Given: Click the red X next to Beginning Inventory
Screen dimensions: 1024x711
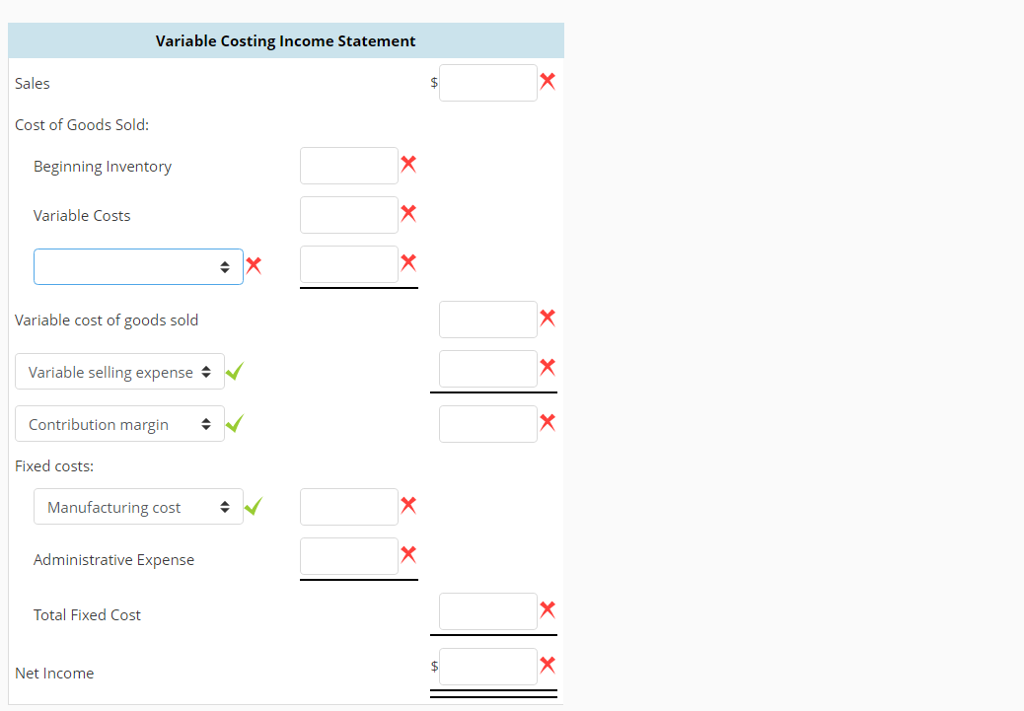Looking at the screenshot, I should (408, 163).
